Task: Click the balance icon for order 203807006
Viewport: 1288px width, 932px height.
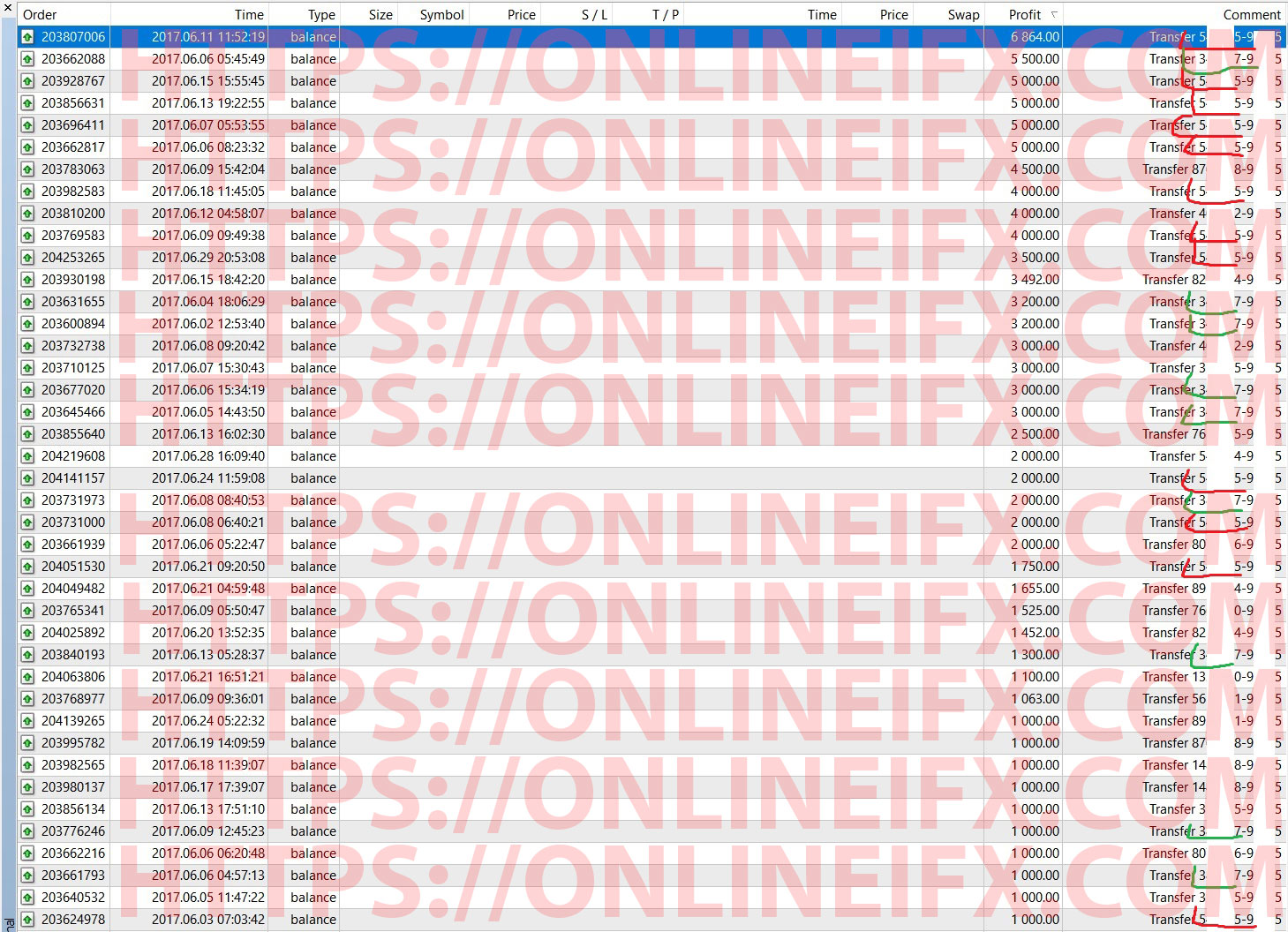Action: (28, 37)
